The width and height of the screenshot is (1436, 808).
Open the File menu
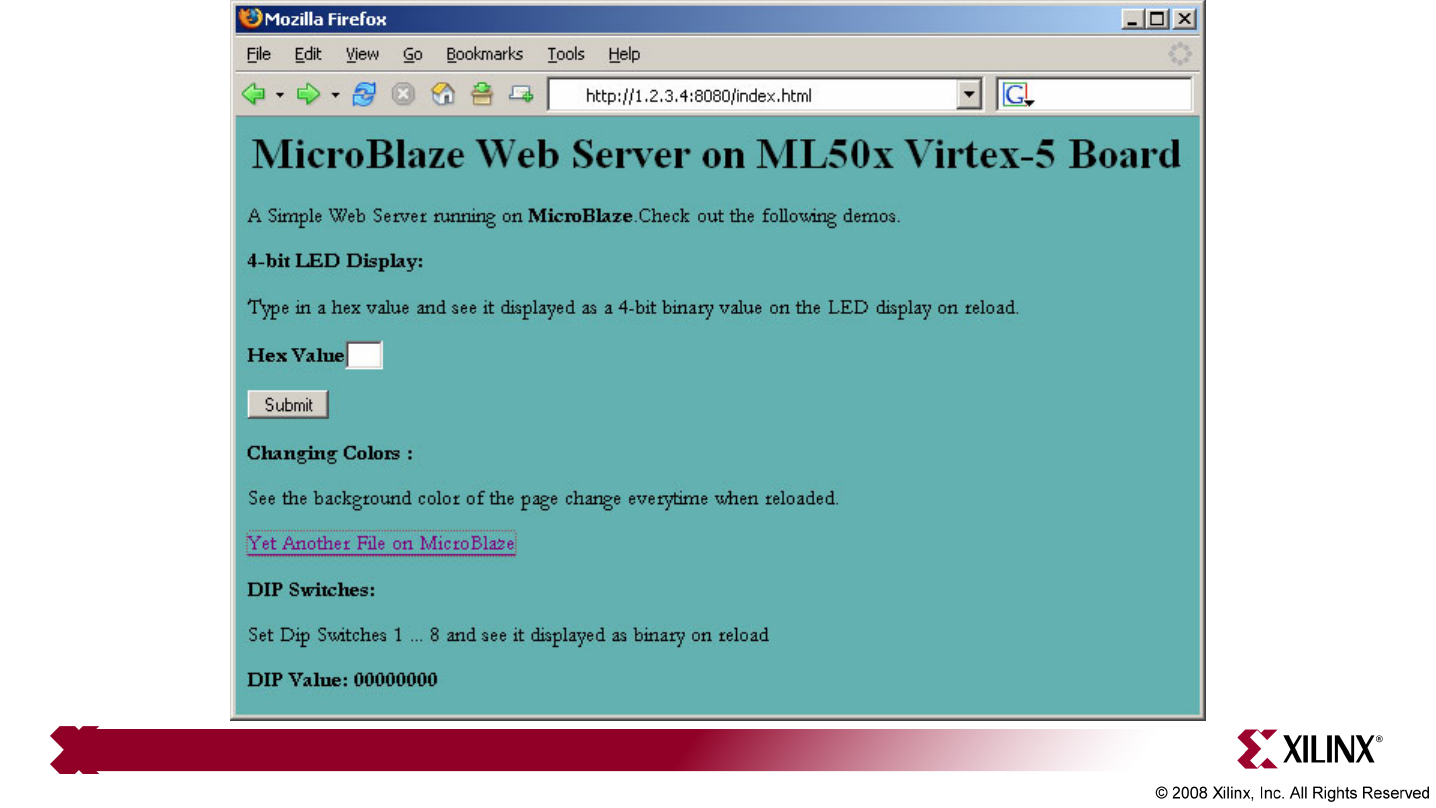[258, 54]
